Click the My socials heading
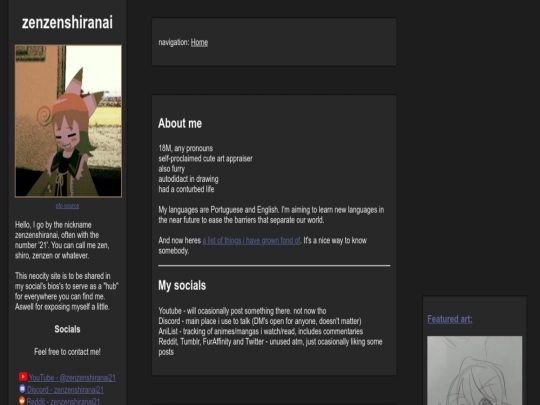 tap(182, 285)
